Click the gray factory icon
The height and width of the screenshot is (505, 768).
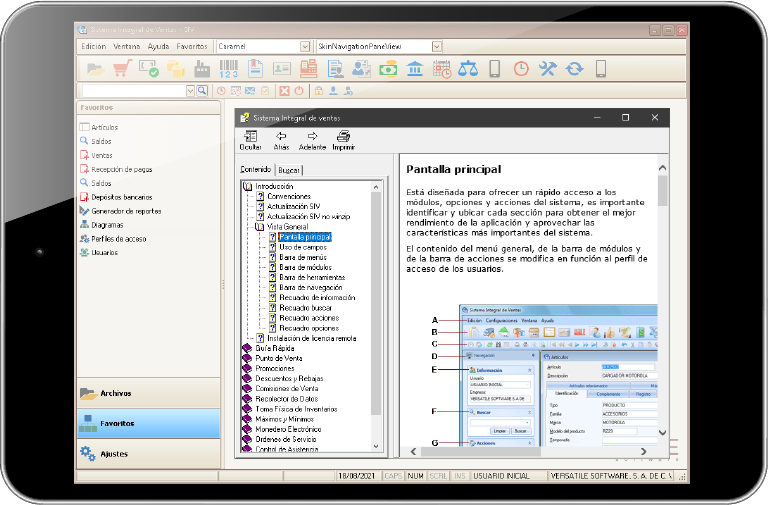pos(202,69)
